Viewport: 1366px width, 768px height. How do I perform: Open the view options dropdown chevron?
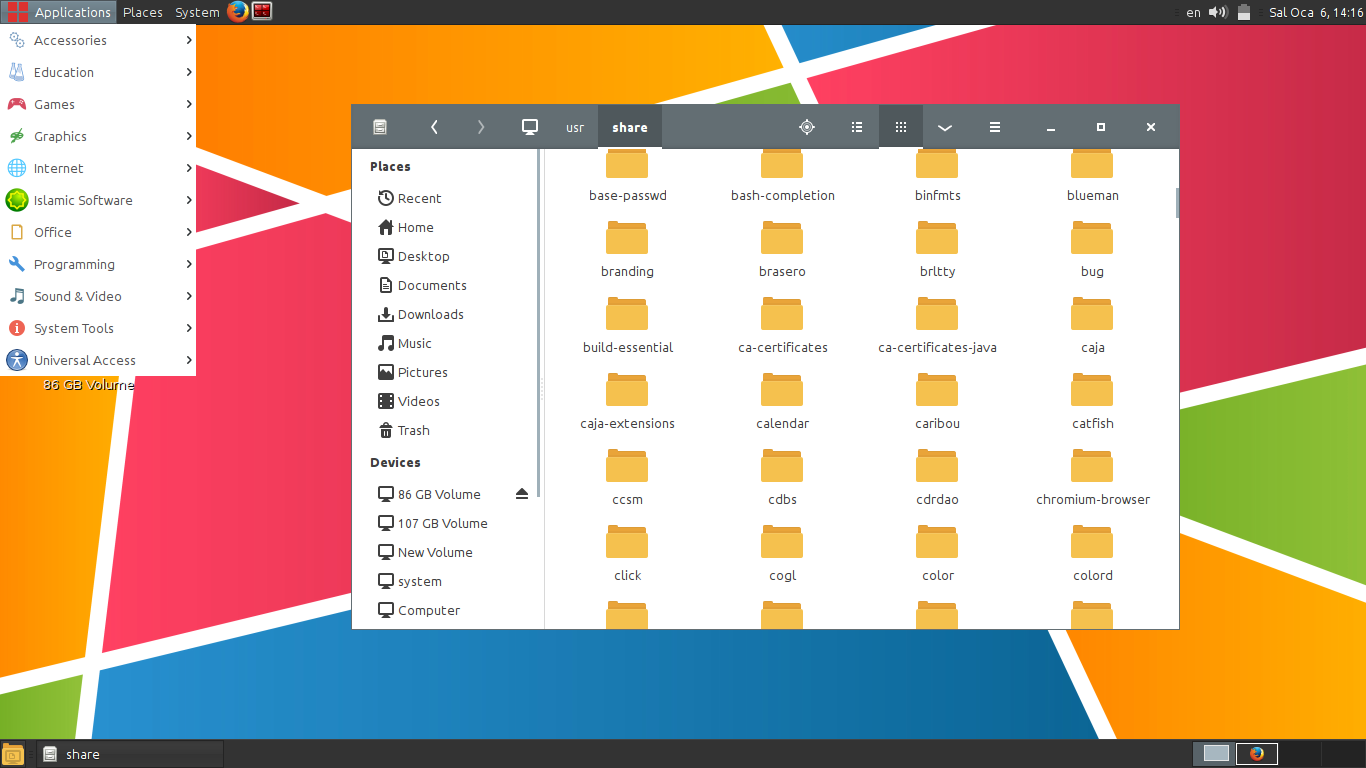[944, 127]
